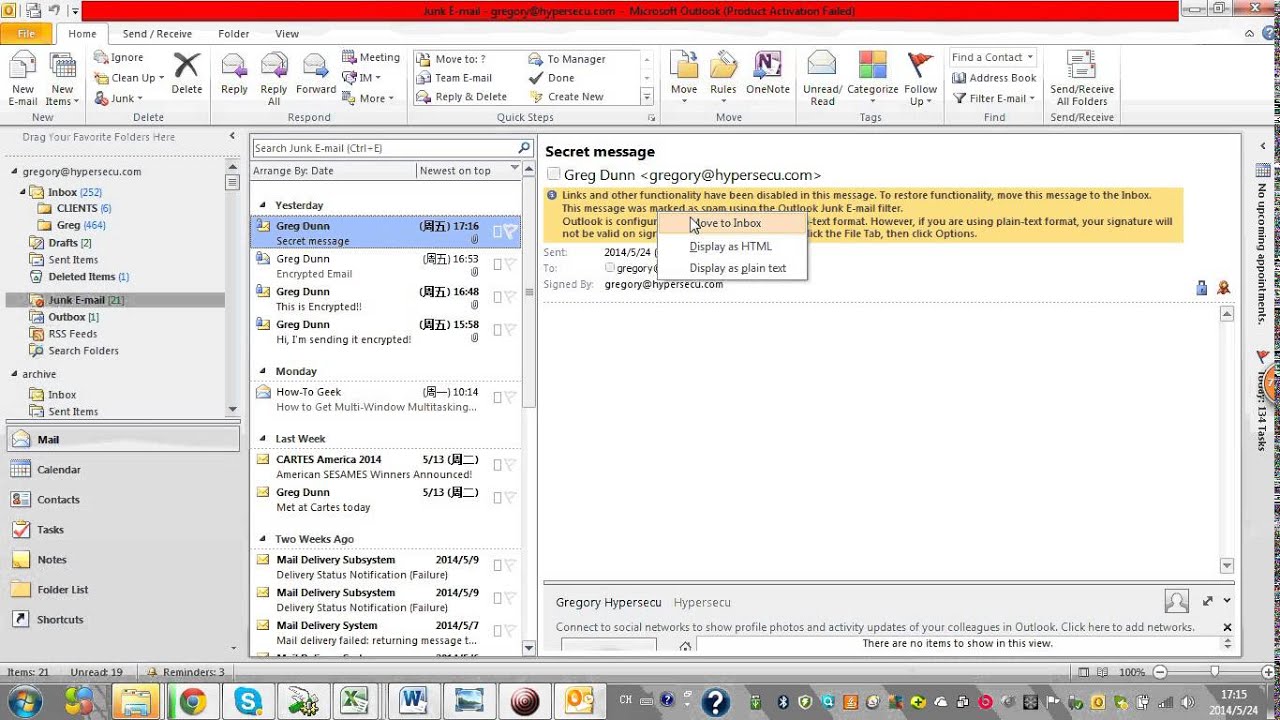Toggle category box on CARTES America email
The image size is (1280, 720).
tap(497, 465)
